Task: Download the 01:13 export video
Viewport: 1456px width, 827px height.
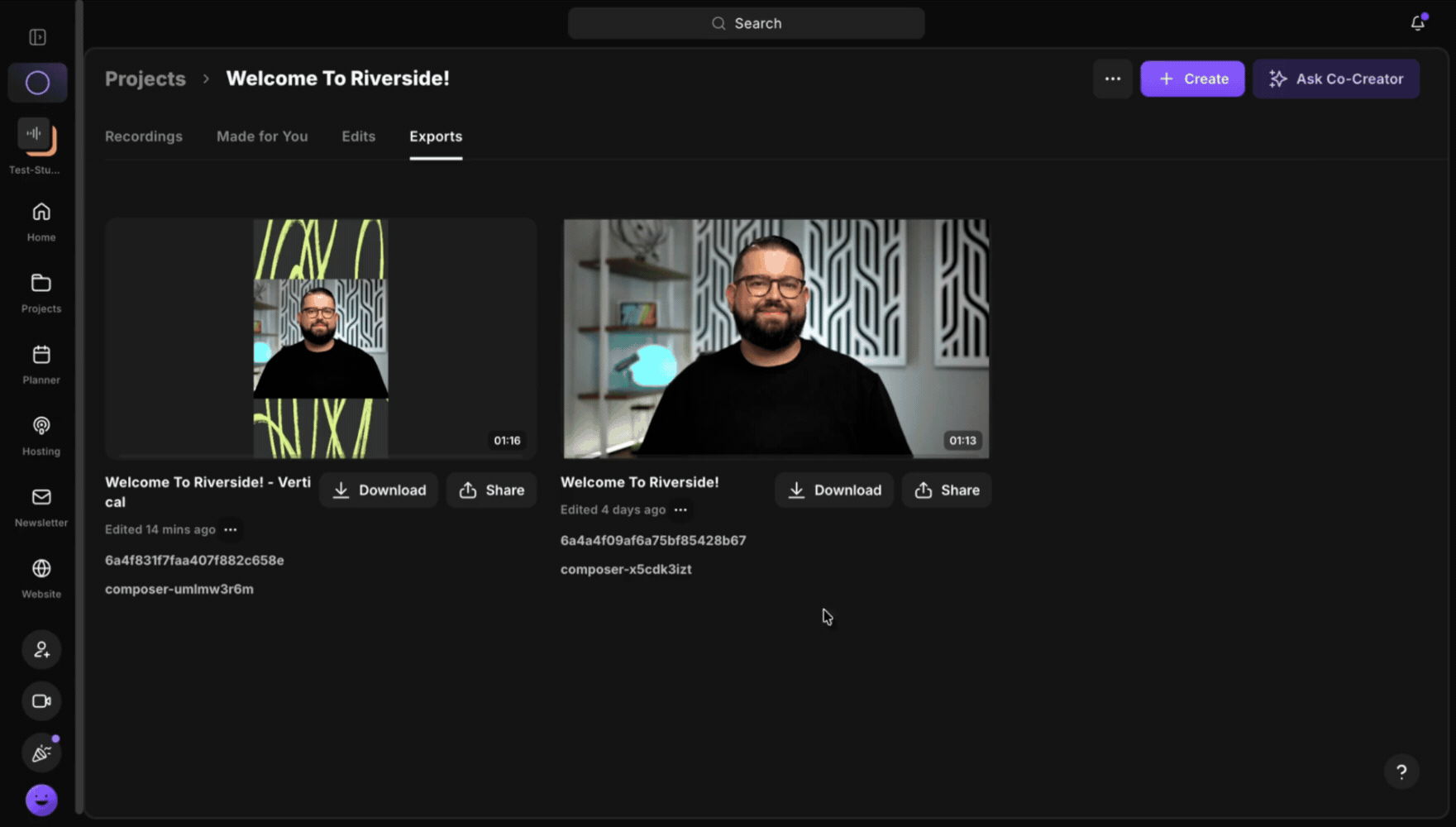Action: click(x=834, y=490)
